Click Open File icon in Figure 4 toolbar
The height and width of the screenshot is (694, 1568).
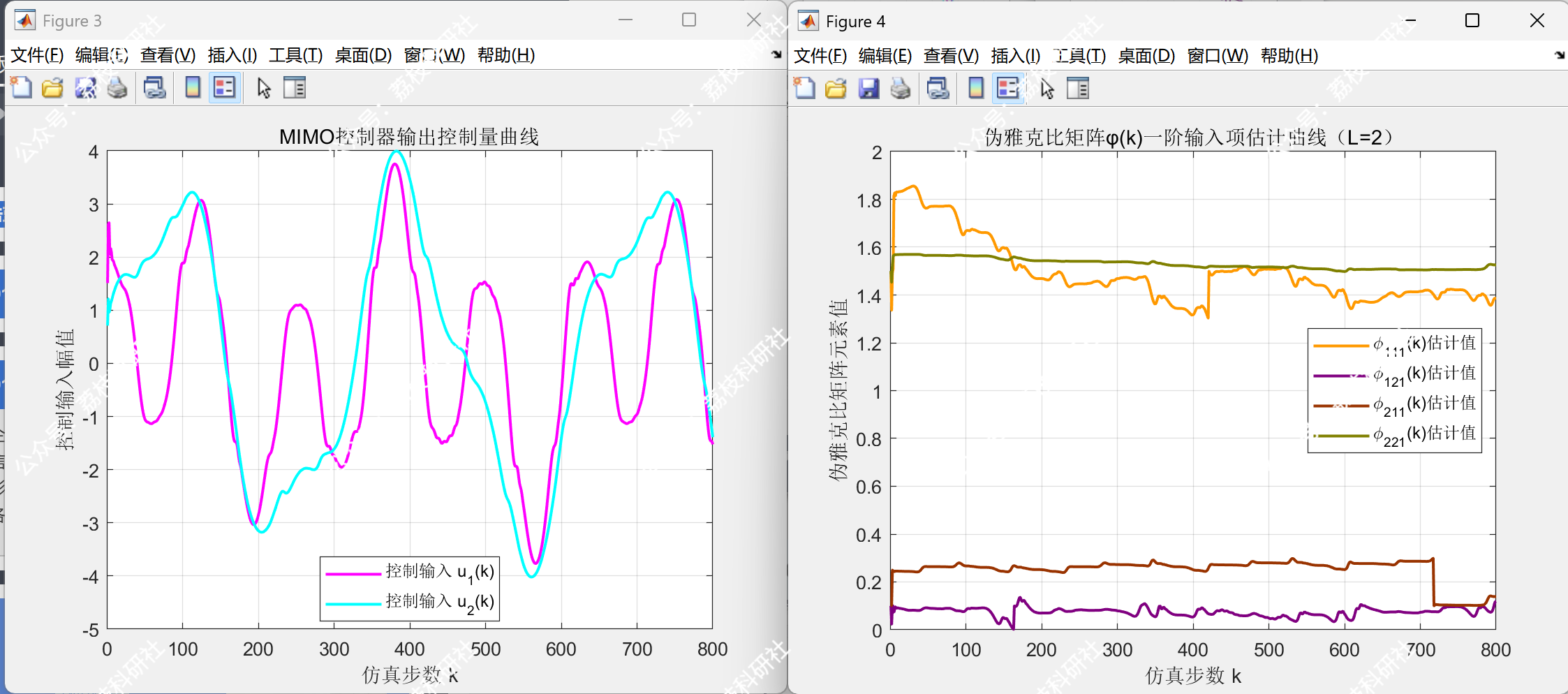point(836,89)
